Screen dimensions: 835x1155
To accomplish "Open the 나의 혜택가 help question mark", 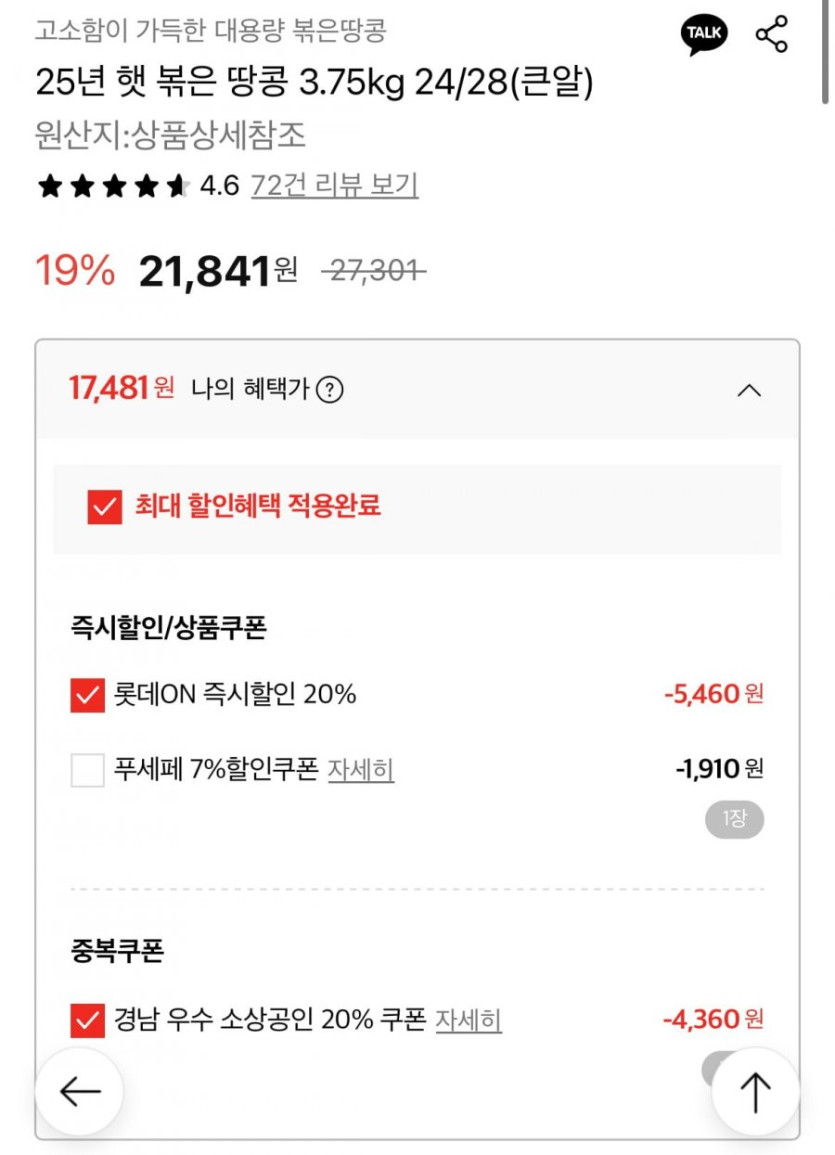I will click(329, 390).
